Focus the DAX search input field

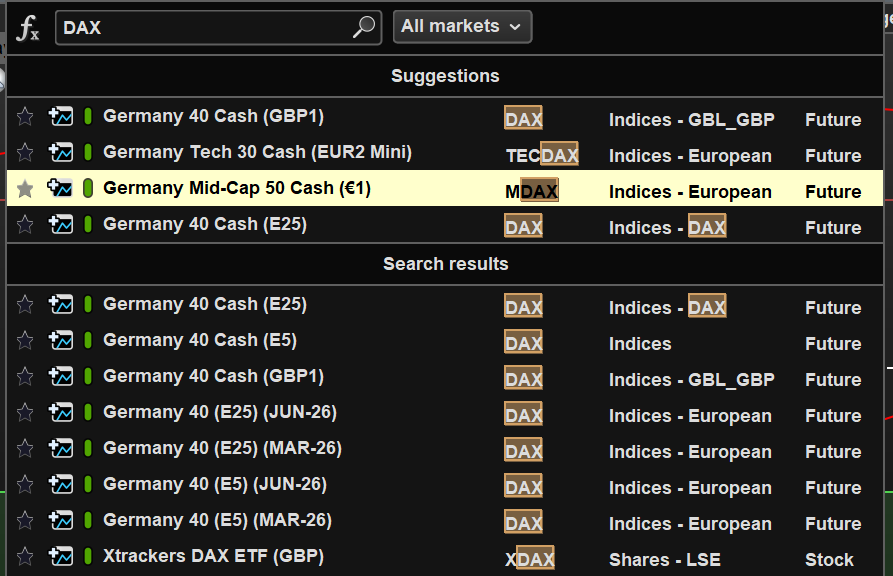(218, 27)
